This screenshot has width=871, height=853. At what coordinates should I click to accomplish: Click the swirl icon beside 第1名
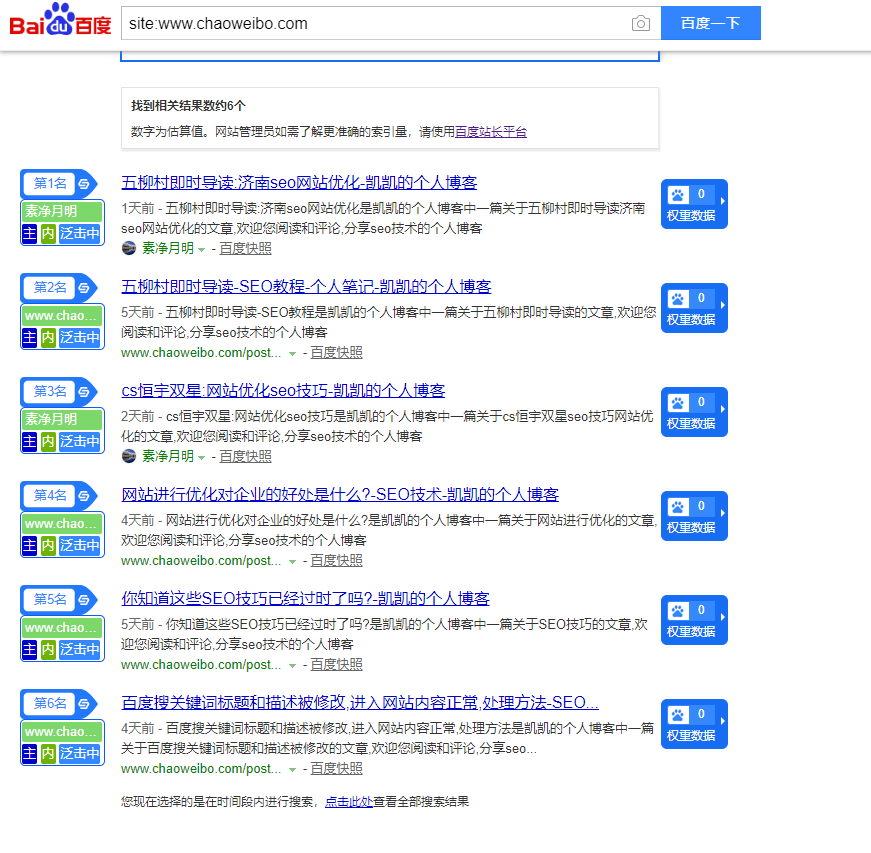click(84, 184)
